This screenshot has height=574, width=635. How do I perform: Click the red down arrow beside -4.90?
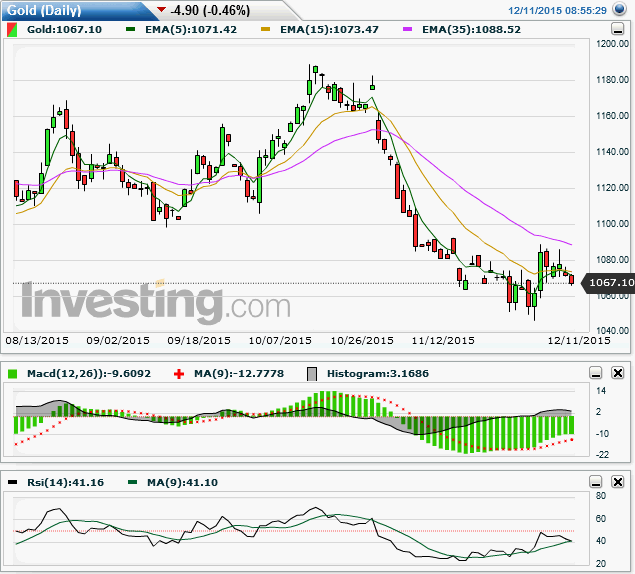coord(161,9)
